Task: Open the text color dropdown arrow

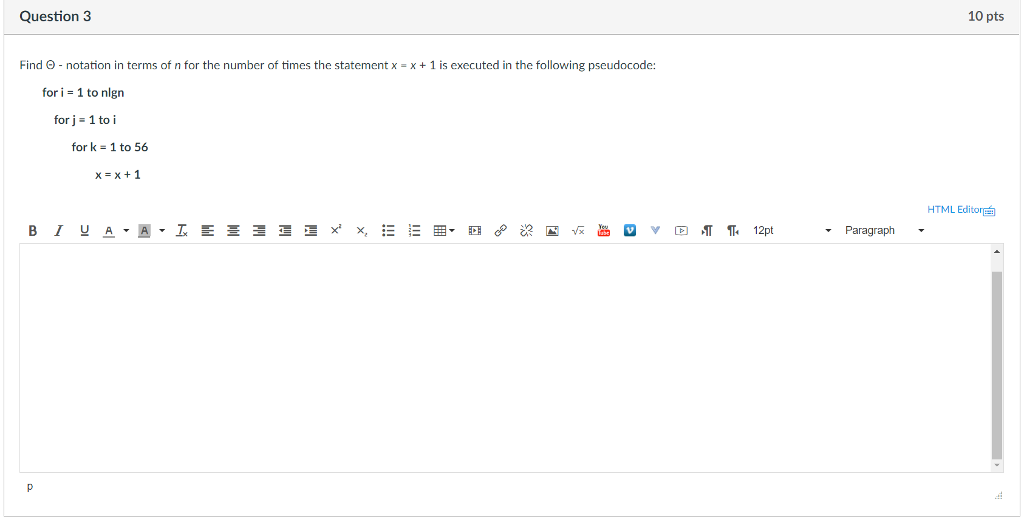Action: 126,231
